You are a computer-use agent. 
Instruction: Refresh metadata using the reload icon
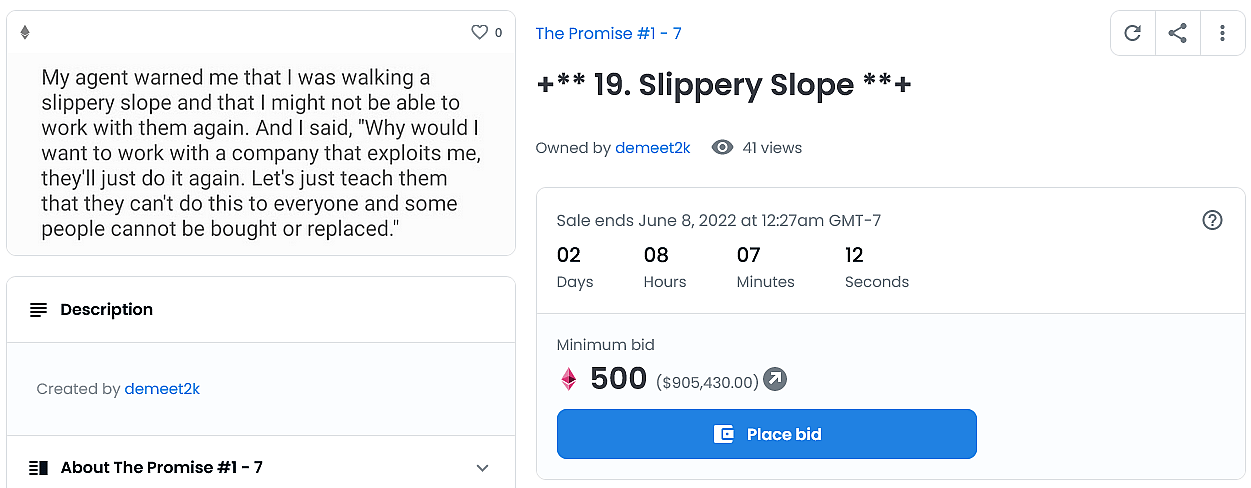1132,33
